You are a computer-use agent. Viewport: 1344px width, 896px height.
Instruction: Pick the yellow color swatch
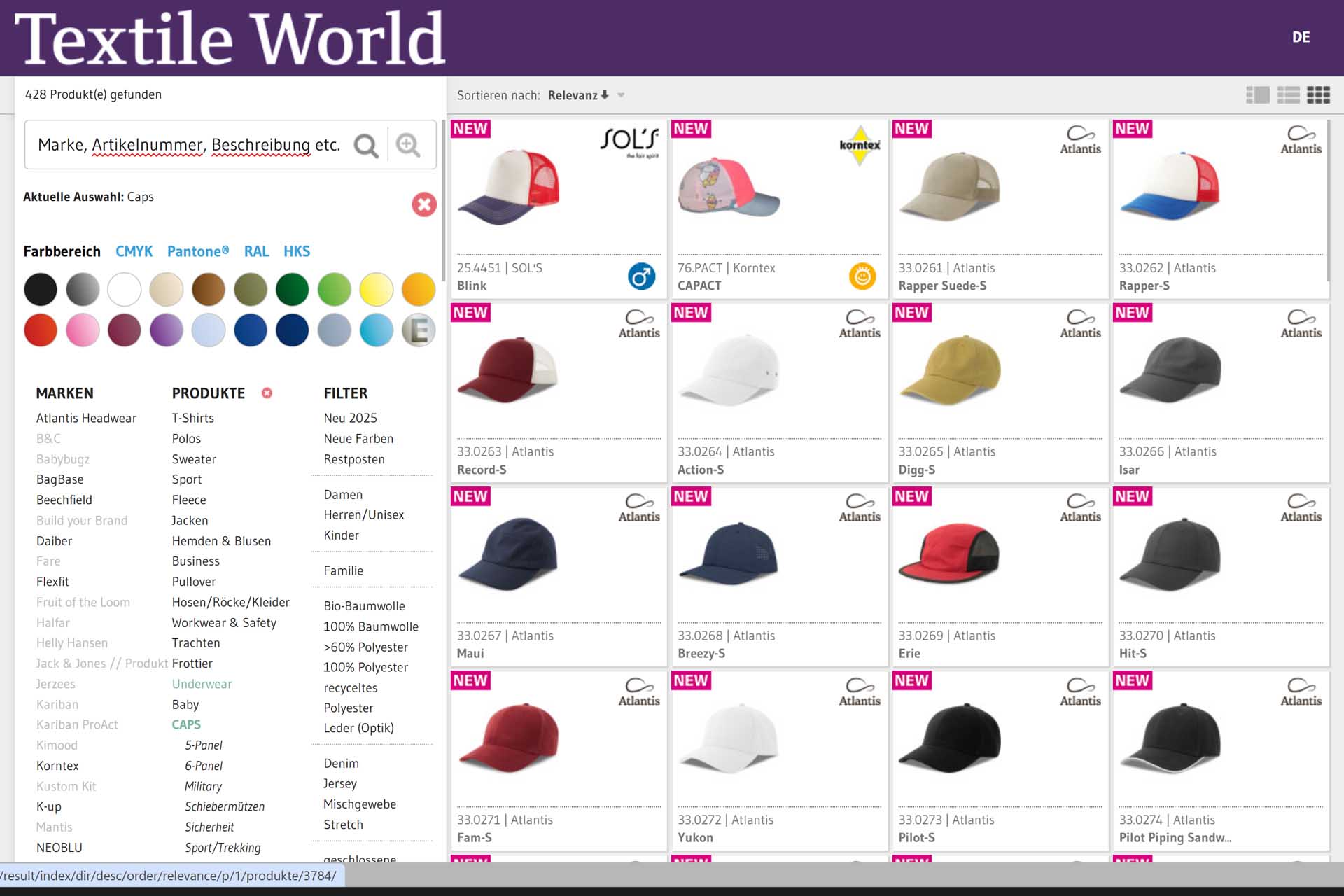377,289
